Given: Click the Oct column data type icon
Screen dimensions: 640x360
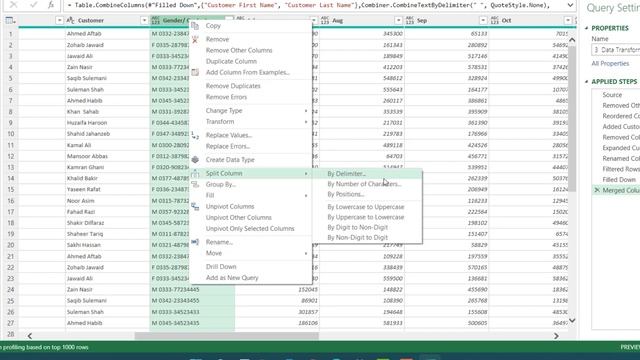Looking at the screenshot, I should pyautogui.click(x=495, y=20).
